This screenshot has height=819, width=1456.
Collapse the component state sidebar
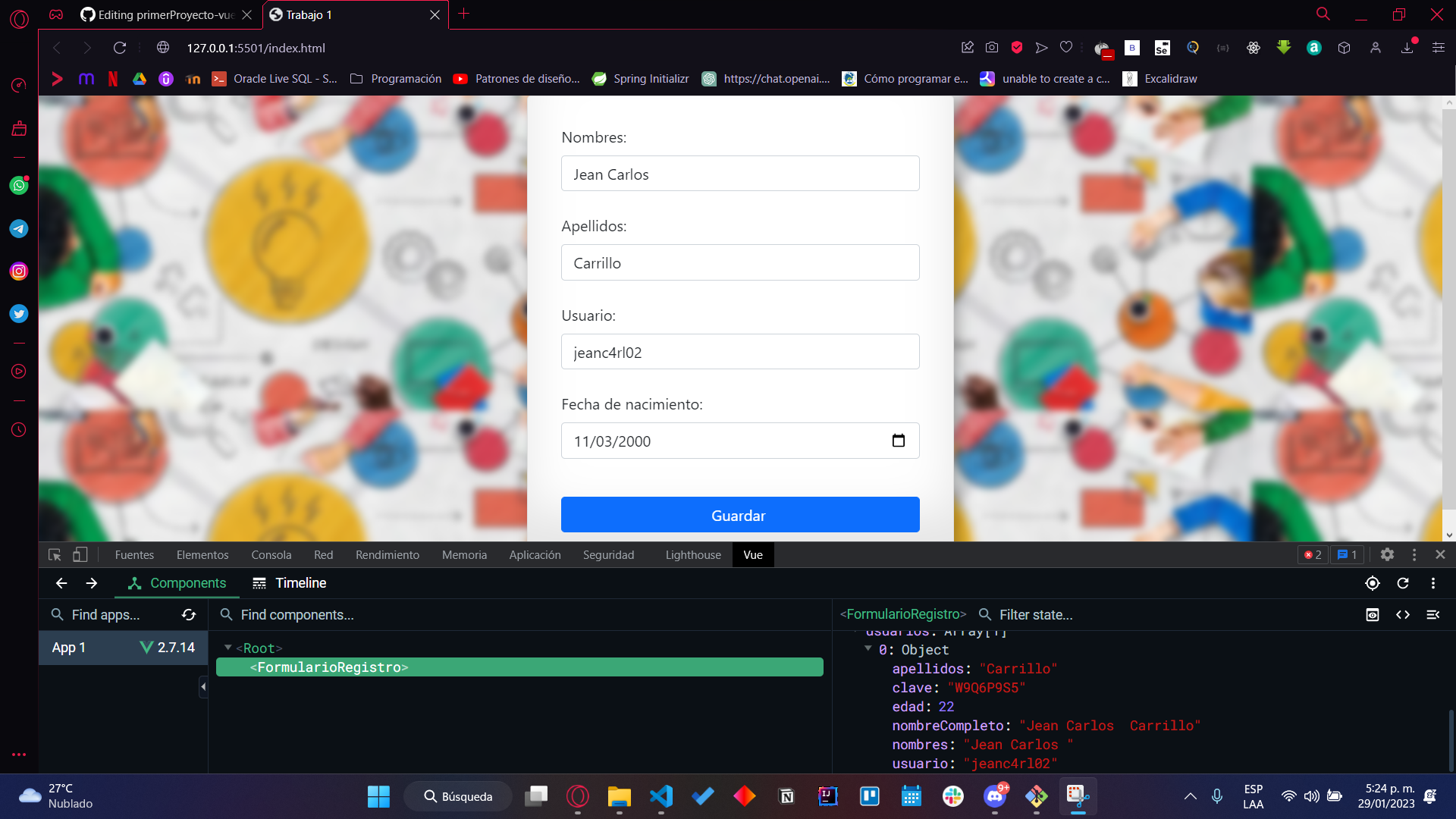[x=1434, y=614]
